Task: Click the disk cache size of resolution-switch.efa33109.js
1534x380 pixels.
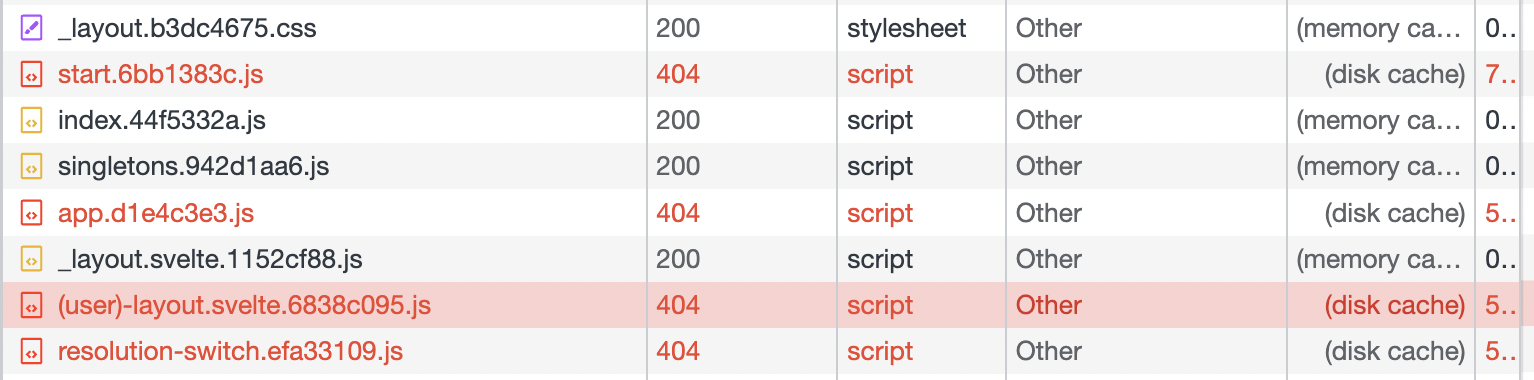Action: coord(1395,352)
